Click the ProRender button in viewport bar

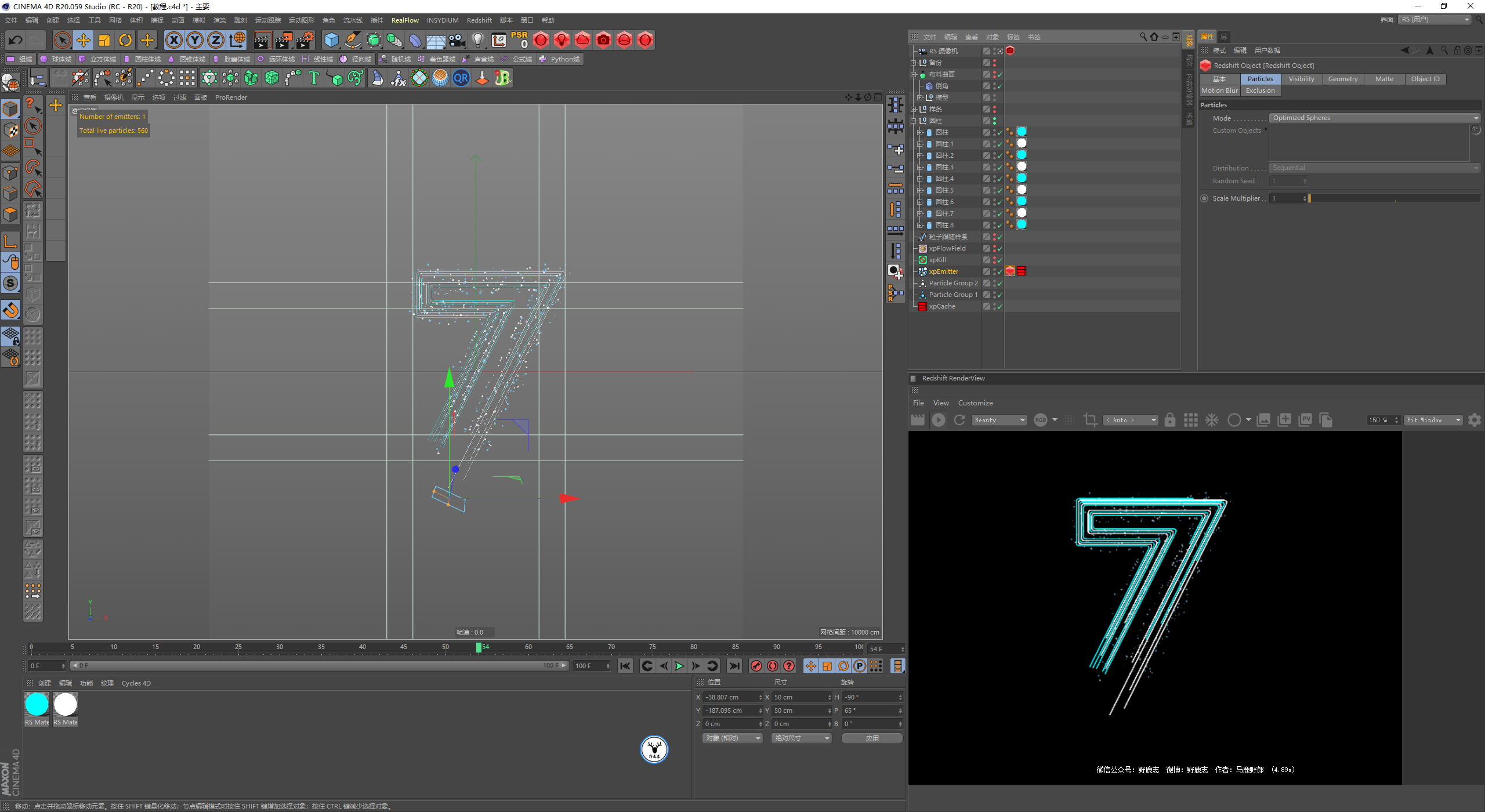(x=232, y=97)
